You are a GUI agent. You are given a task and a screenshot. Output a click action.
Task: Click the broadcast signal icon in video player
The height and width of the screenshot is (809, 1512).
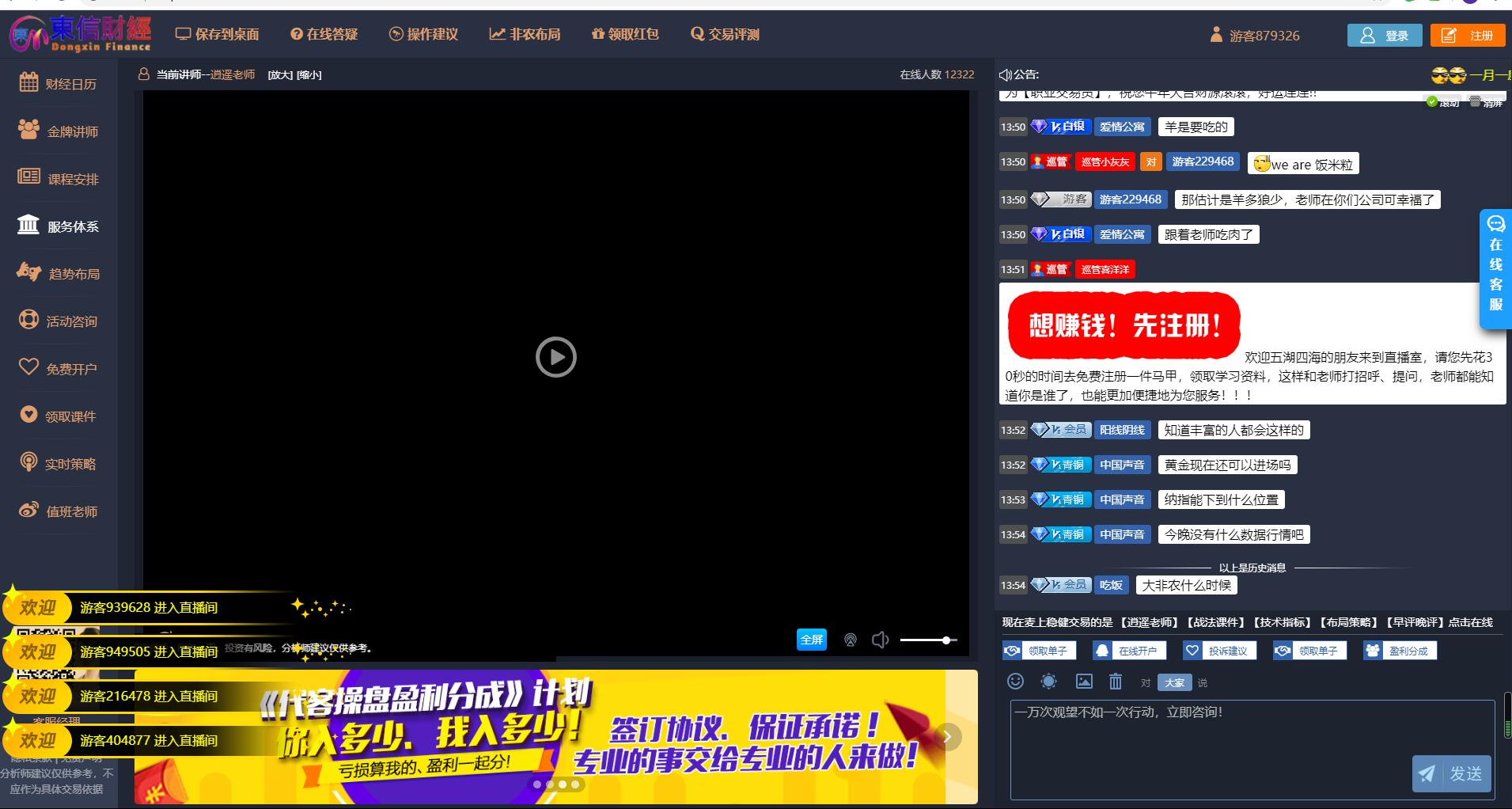click(851, 640)
